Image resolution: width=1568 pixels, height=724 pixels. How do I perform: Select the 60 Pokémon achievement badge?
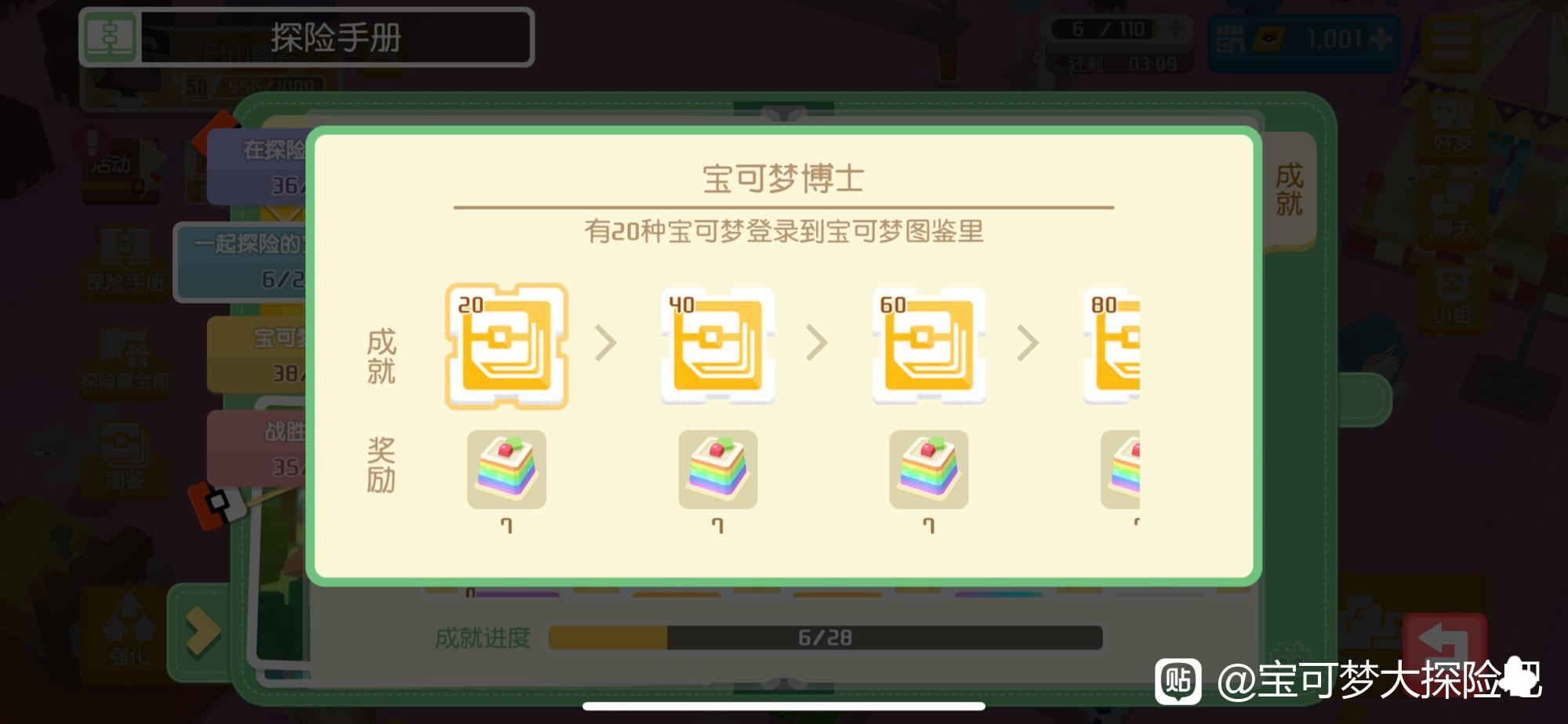929,346
